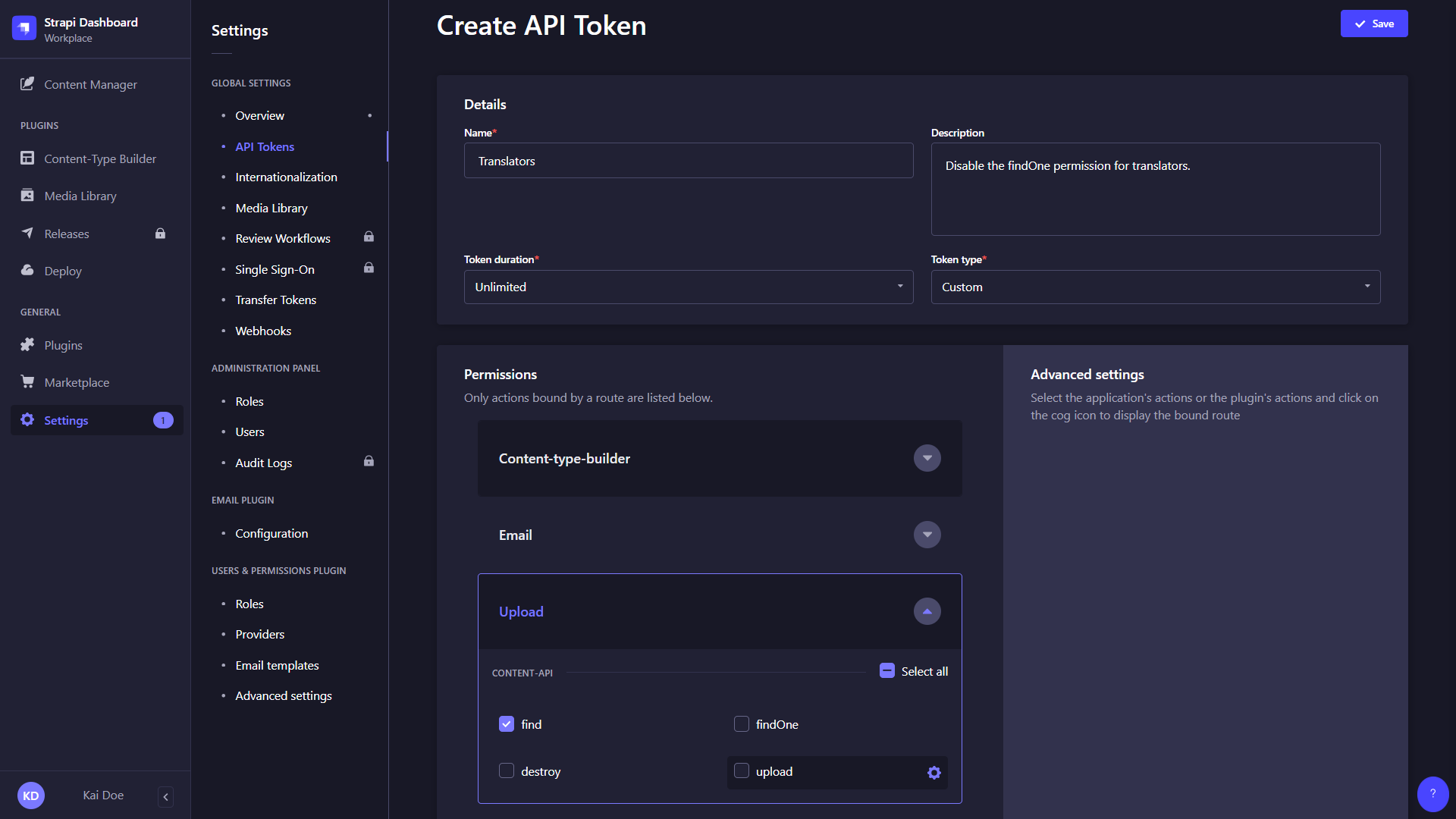Save the new API token

click(x=1374, y=24)
